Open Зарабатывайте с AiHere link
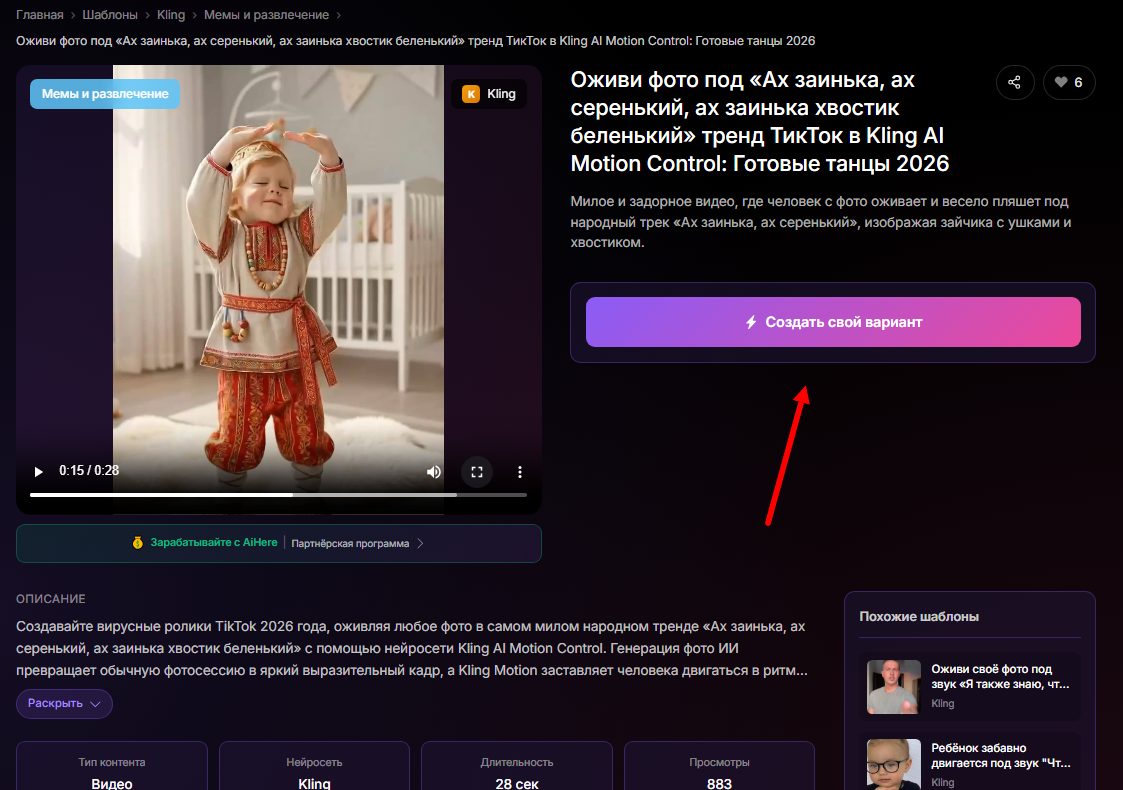The height and width of the screenshot is (790, 1123). click(213, 543)
